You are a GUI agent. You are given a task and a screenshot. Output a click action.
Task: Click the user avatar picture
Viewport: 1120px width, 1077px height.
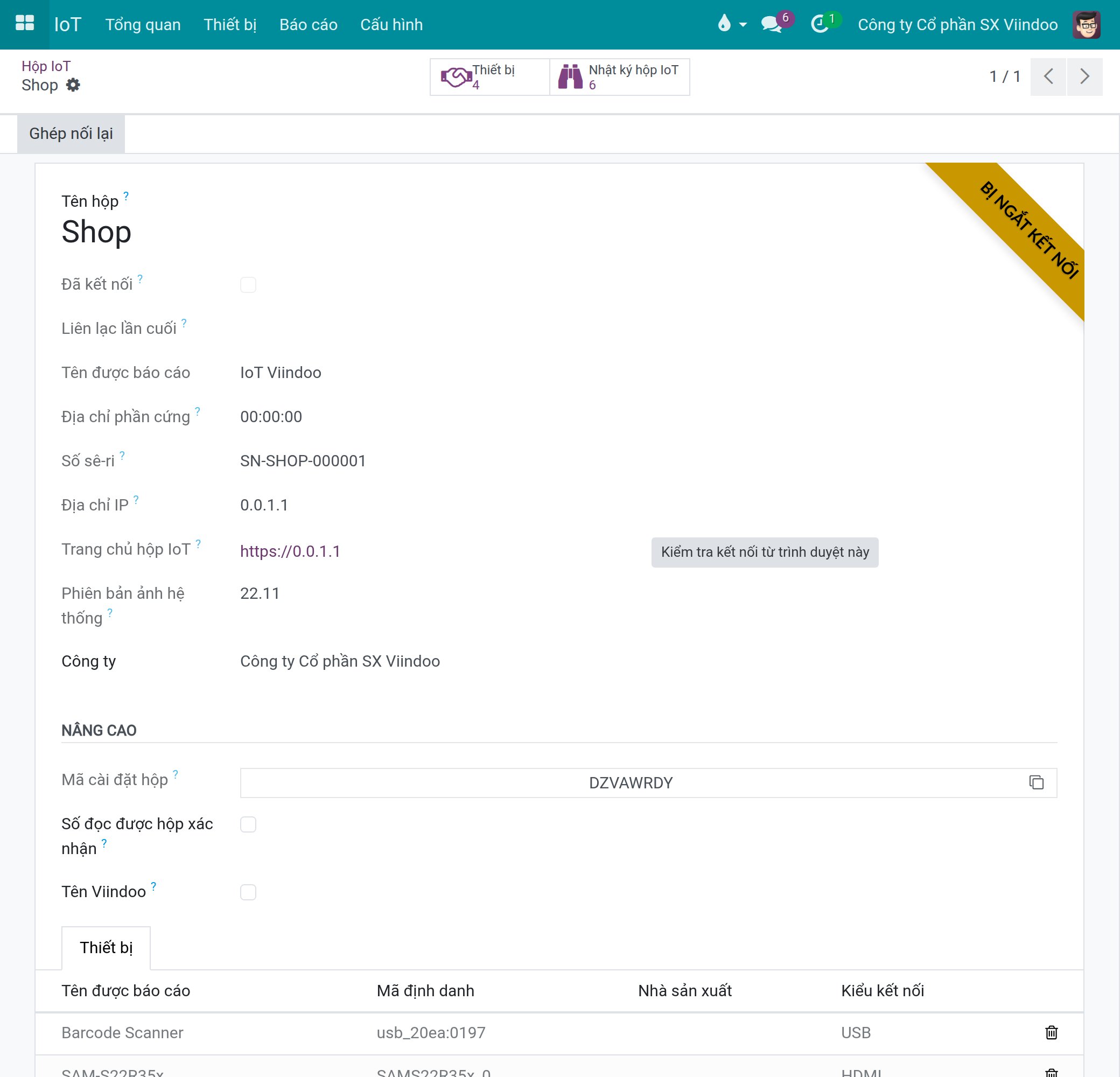(x=1086, y=25)
